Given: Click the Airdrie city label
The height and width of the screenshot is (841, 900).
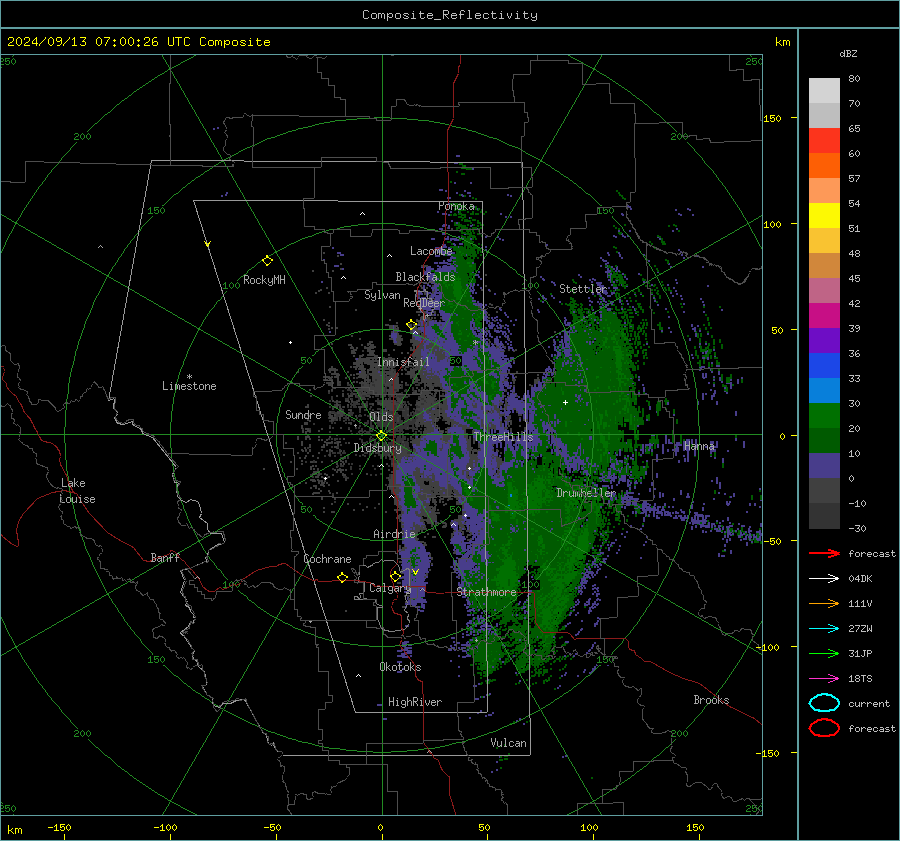Looking at the screenshot, I should click(394, 534).
